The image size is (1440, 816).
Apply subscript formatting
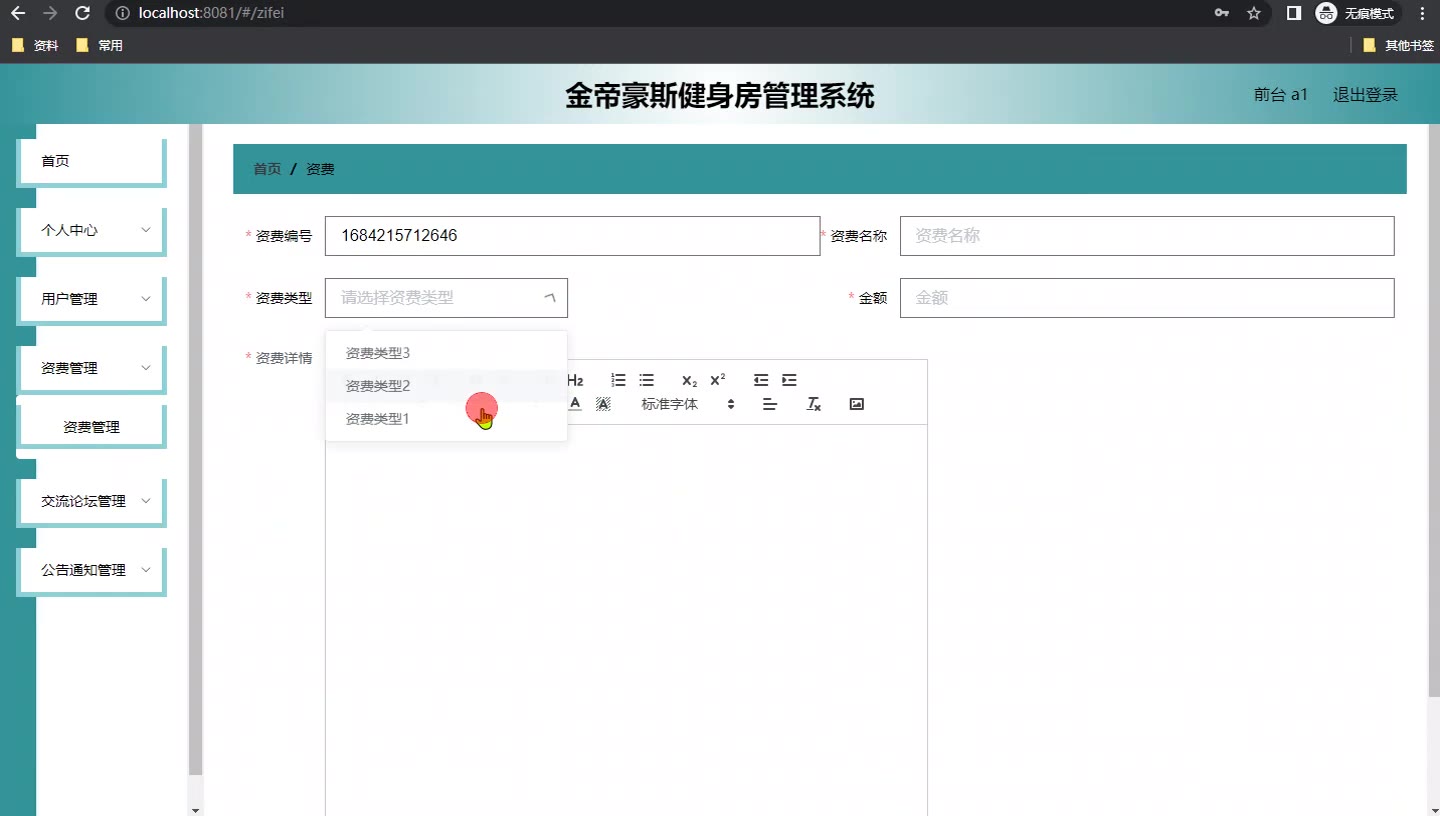[x=689, y=380]
